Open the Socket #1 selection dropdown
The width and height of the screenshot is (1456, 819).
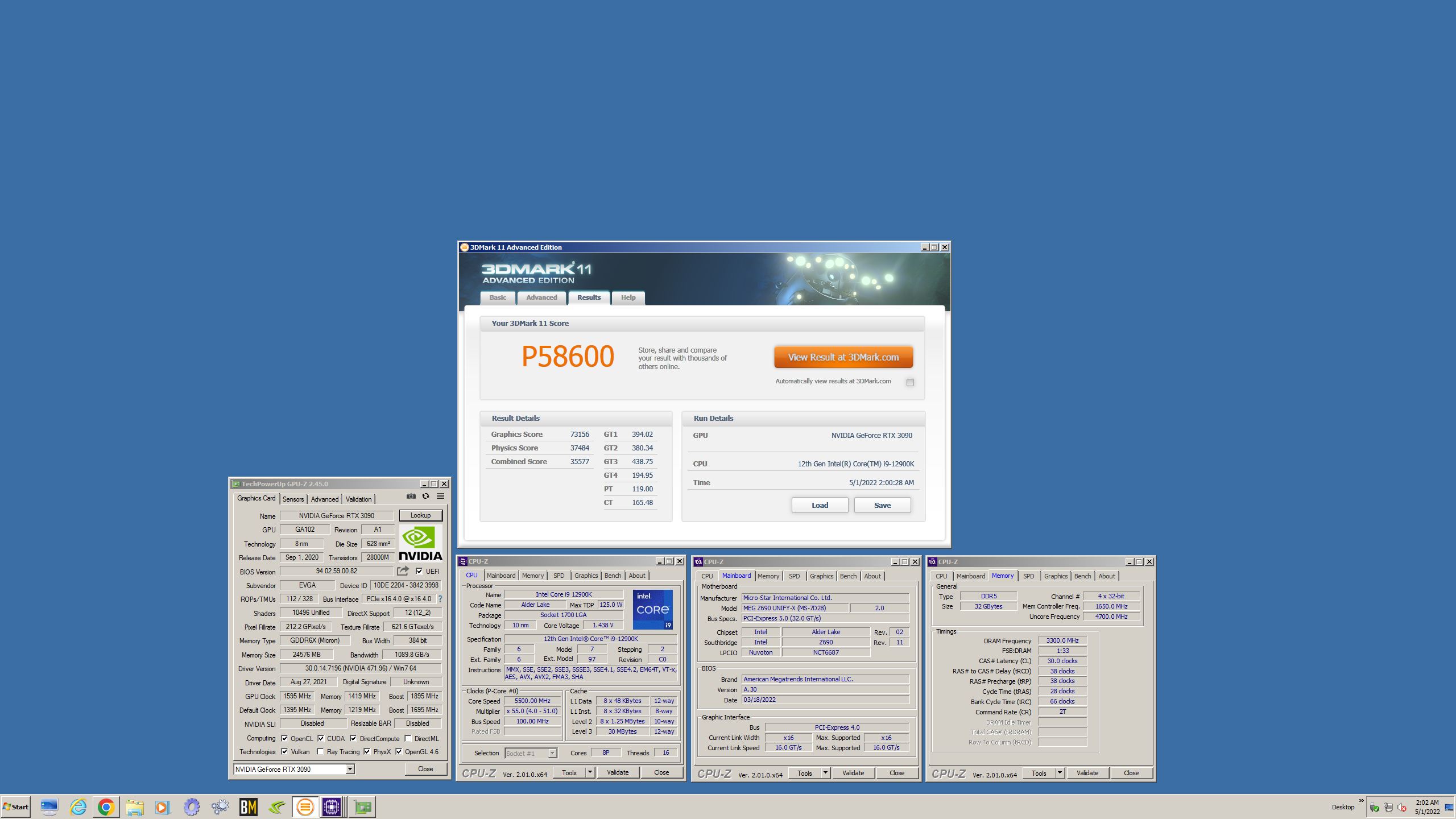[x=552, y=753]
